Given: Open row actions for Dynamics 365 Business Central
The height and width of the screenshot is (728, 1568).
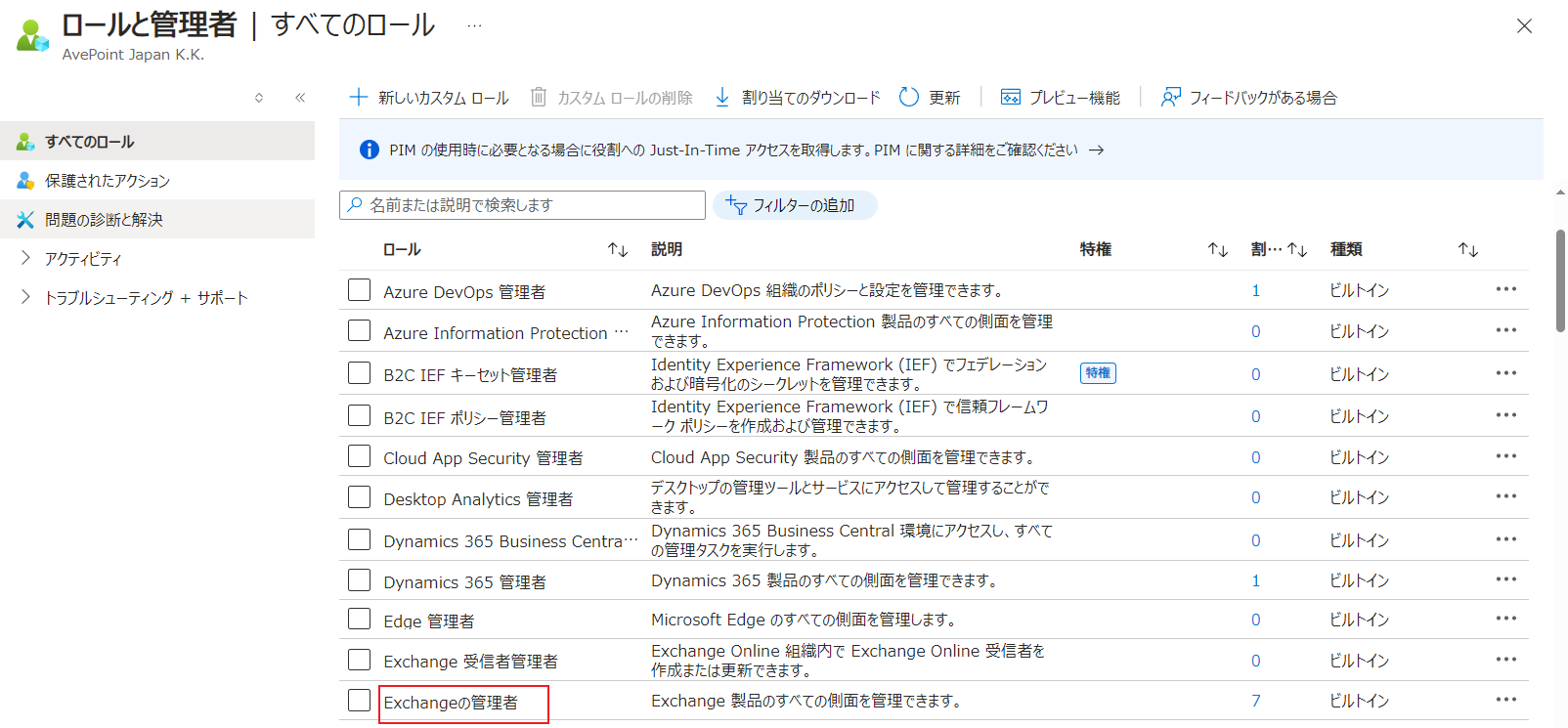Looking at the screenshot, I should pos(1506,539).
